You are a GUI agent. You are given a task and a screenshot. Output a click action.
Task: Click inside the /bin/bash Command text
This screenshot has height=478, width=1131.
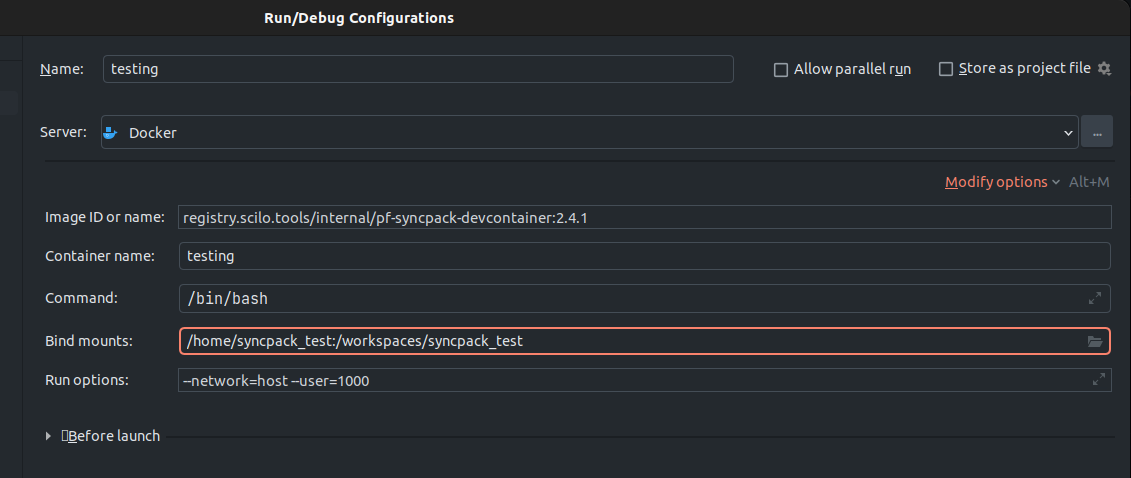(227, 298)
